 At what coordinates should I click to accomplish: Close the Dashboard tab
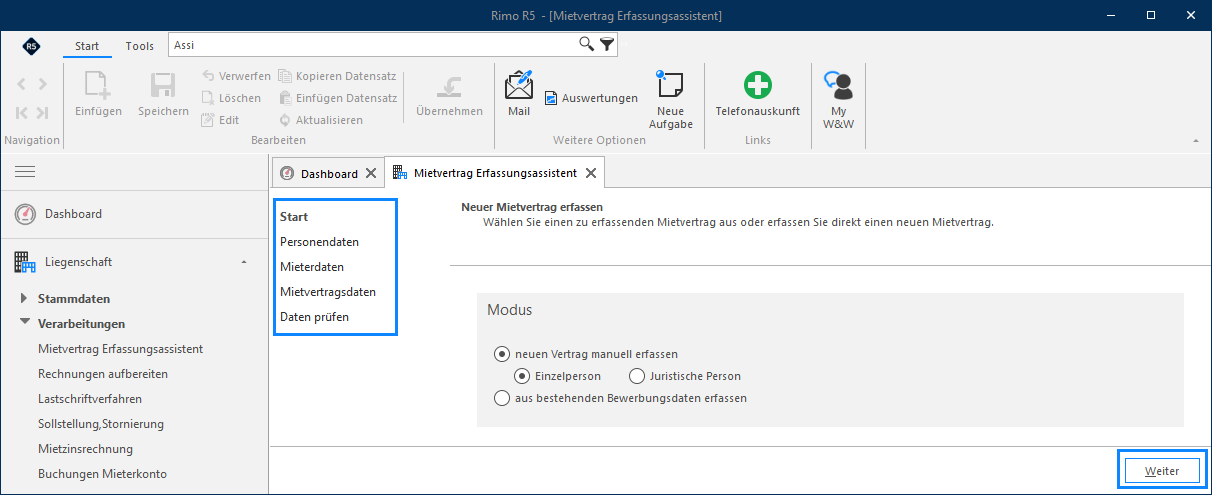[x=371, y=174]
